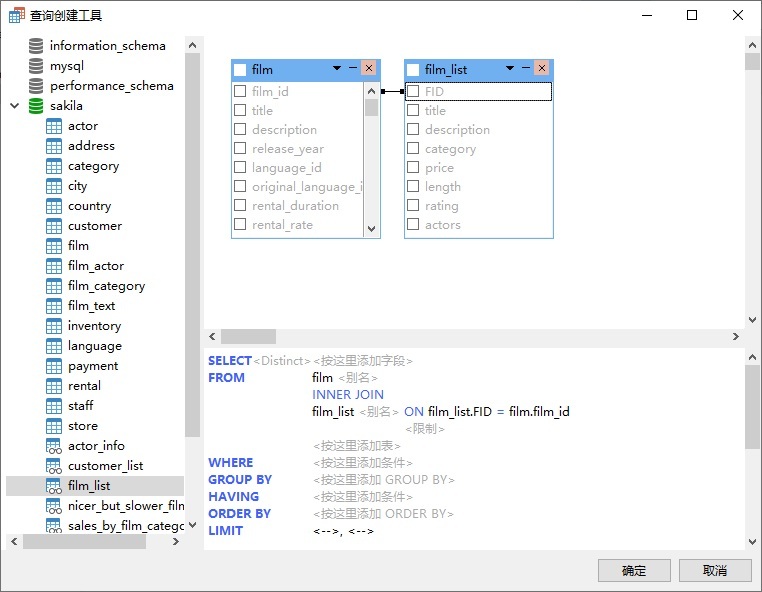Click WHERE <按这里添加条件> placeholder
Image resolution: width=762 pixels, height=592 pixels.
pos(363,463)
